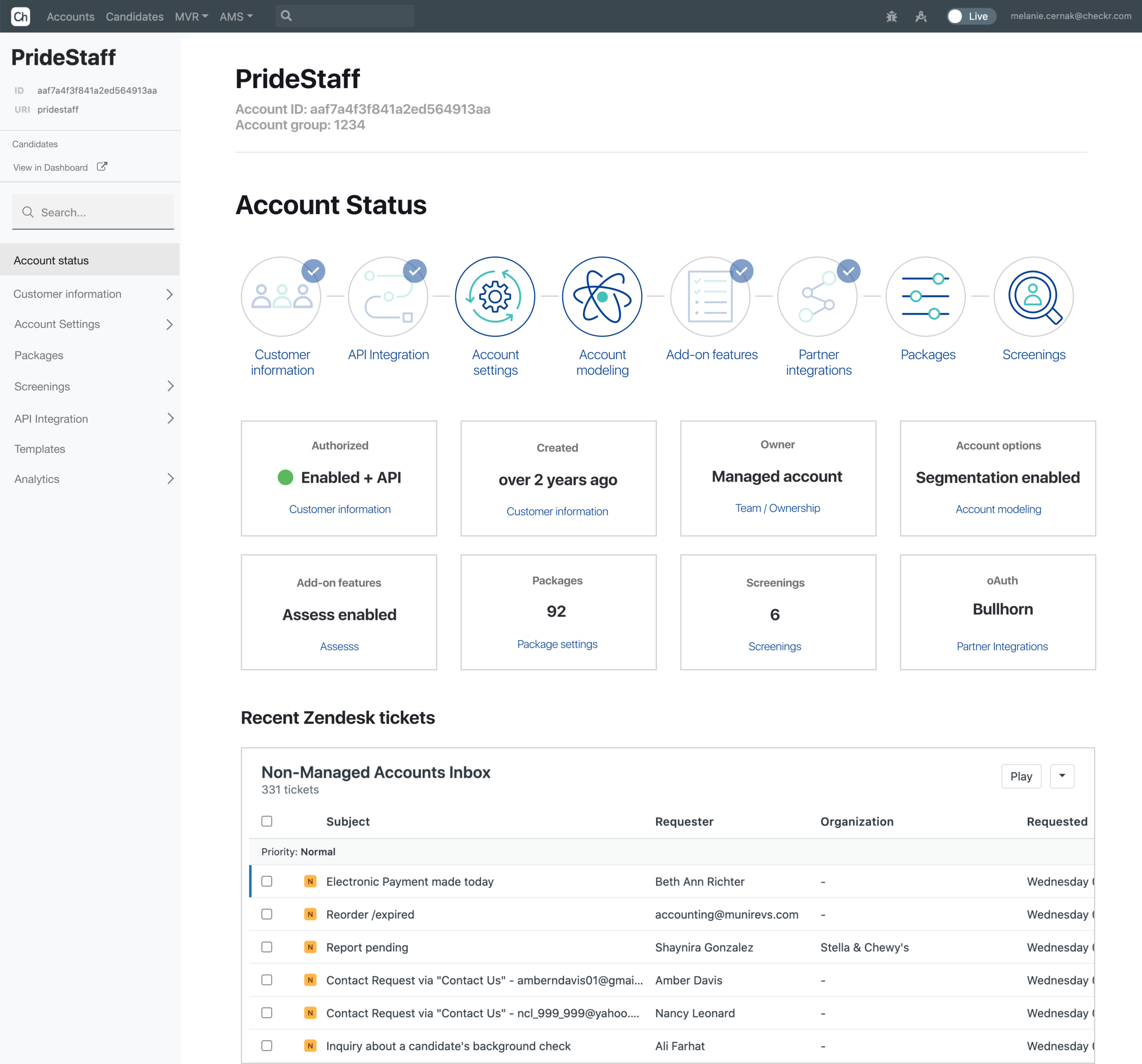
Task: Click the Requested column header
Action: point(1057,821)
